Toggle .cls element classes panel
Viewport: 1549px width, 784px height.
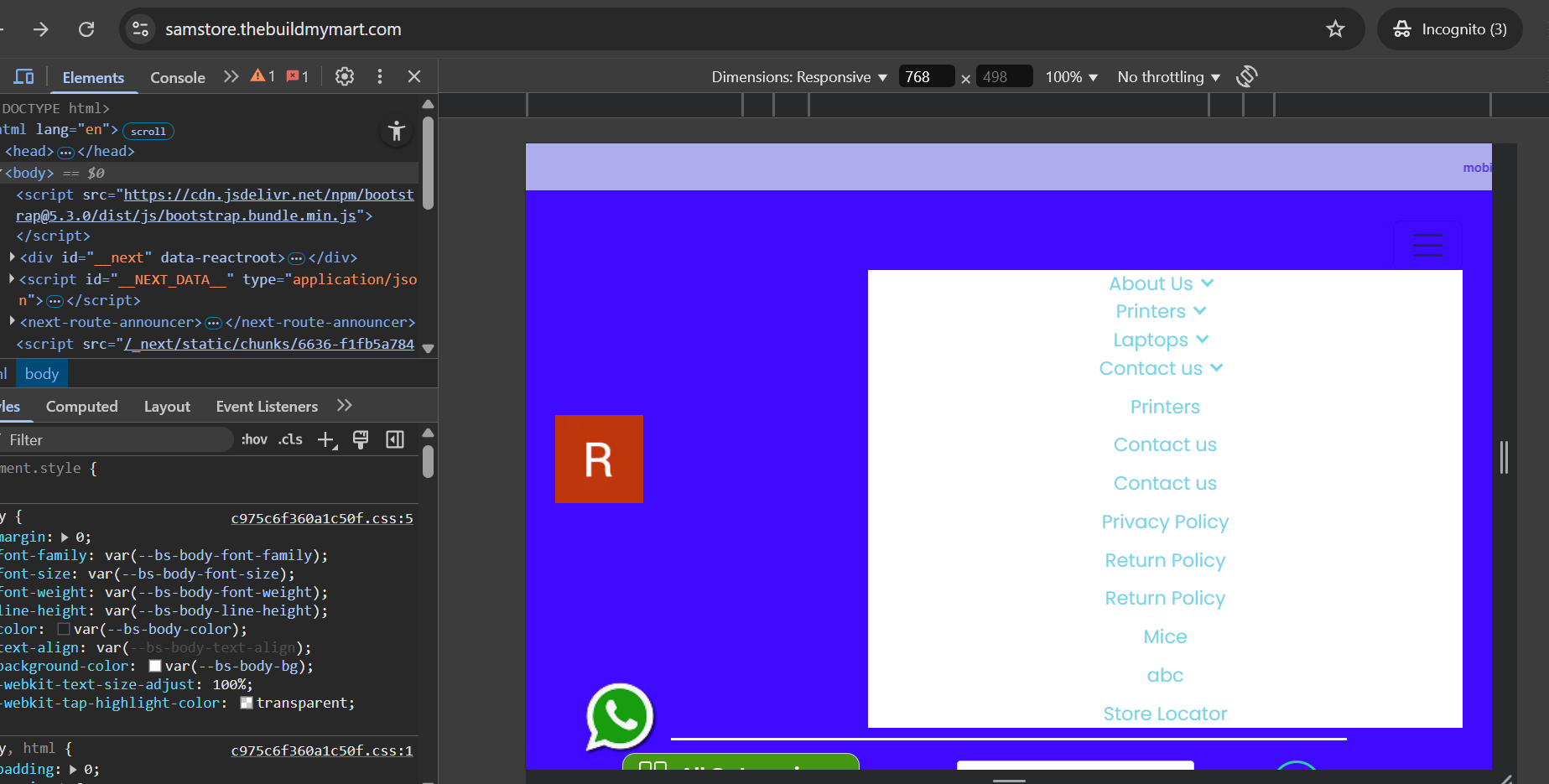(x=291, y=439)
